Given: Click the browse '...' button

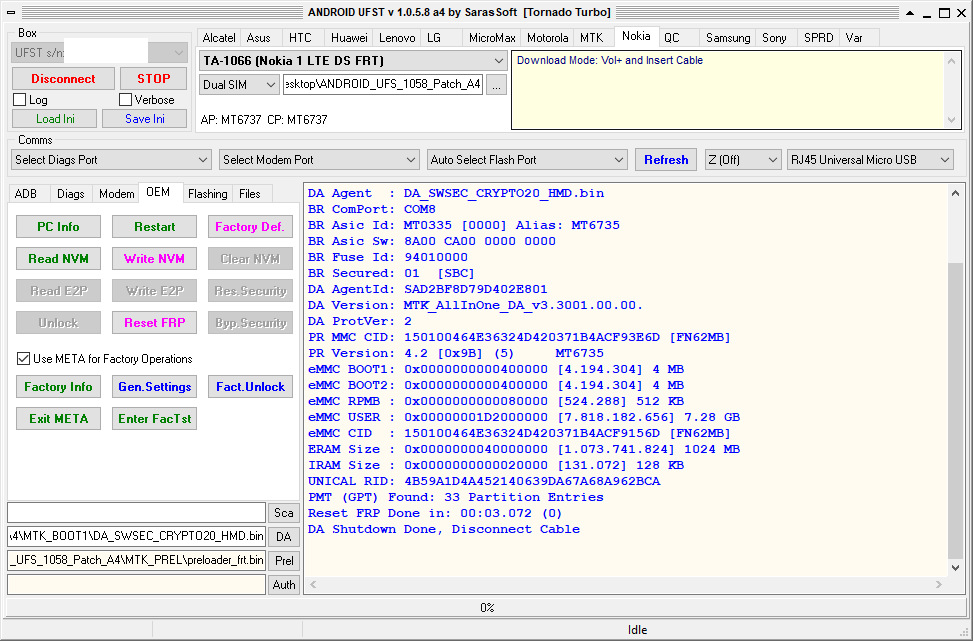Looking at the screenshot, I should click(496, 85).
